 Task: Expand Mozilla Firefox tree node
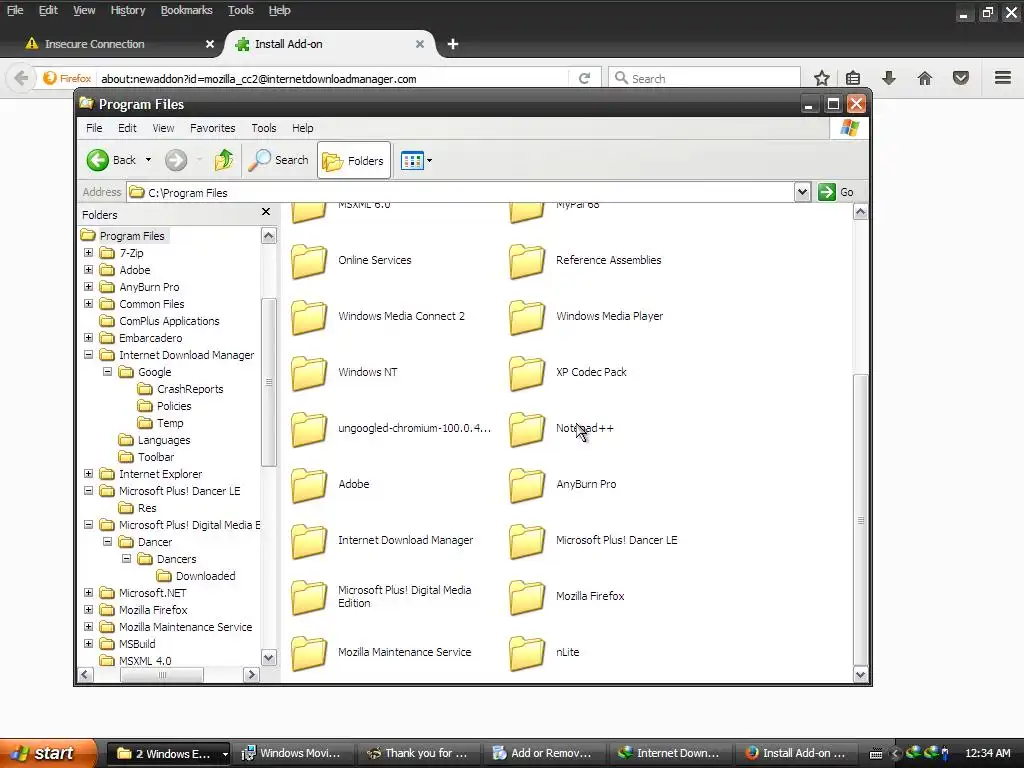pyautogui.click(x=89, y=609)
